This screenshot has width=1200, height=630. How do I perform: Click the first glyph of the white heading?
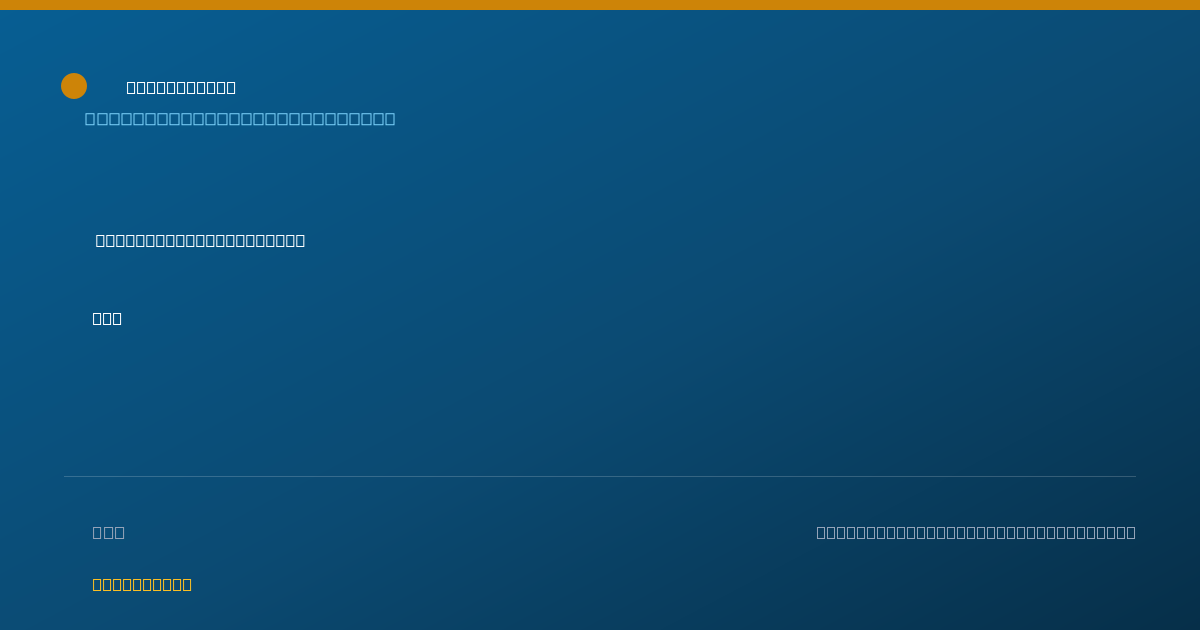coord(131,87)
